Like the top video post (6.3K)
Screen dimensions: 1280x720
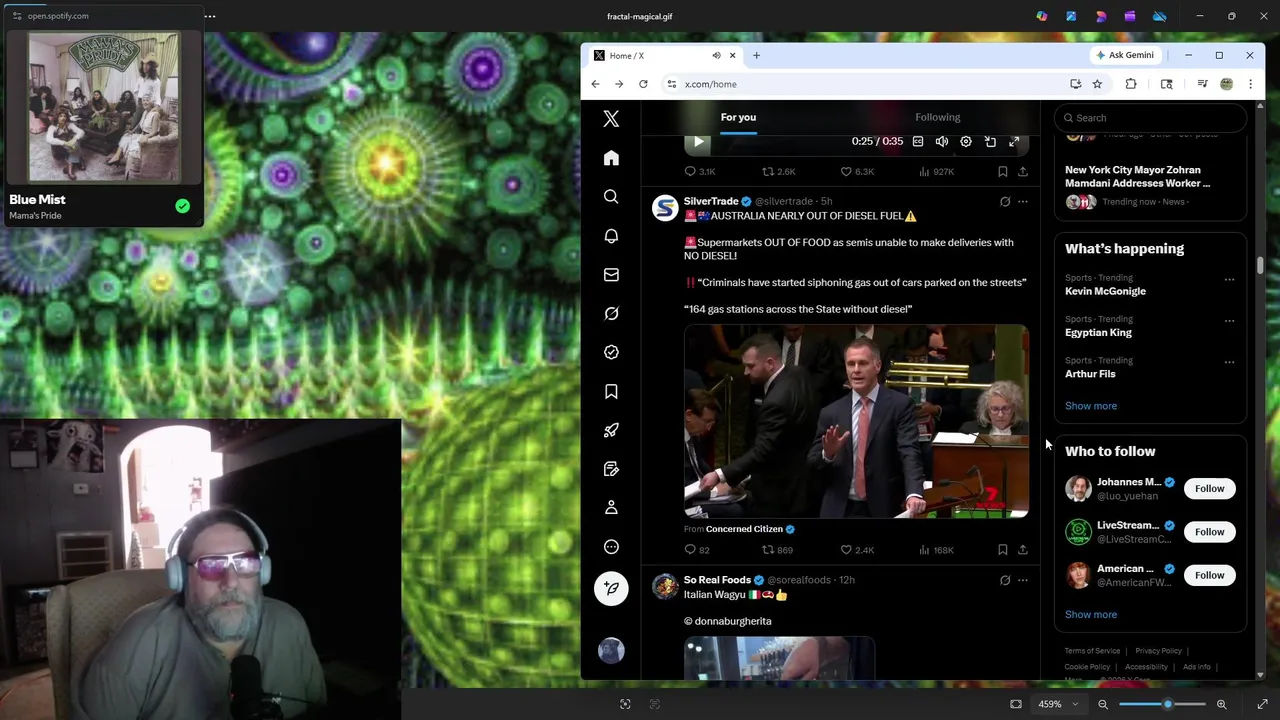[x=857, y=172]
